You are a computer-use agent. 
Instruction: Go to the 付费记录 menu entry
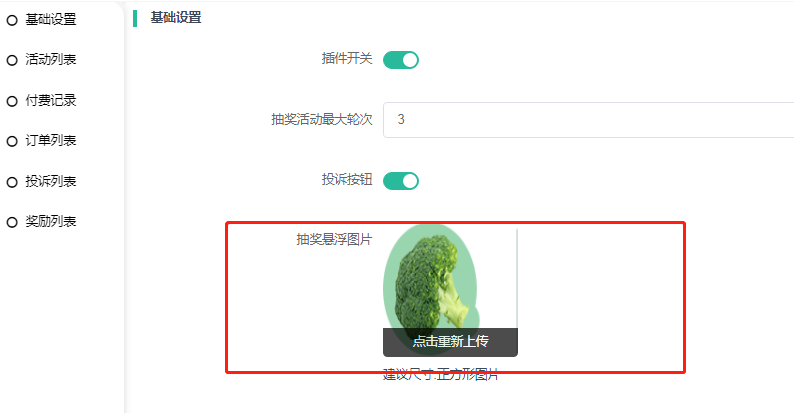[51, 100]
